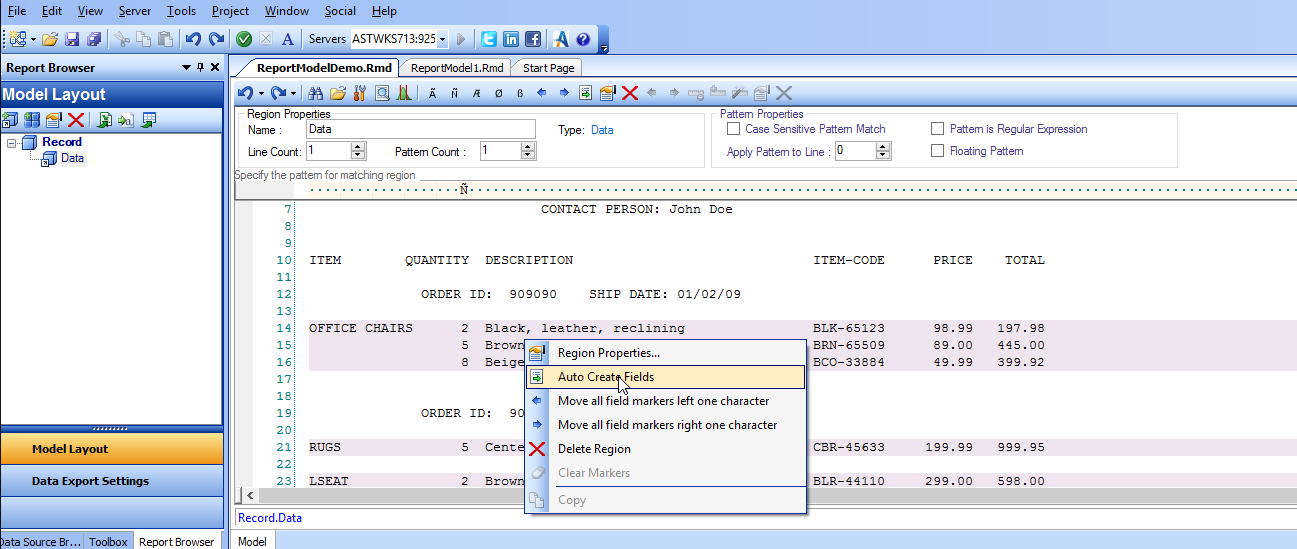Toggle the Floating Pattern checkbox
Viewport: 1297px width, 549px height.
[x=937, y=151]
